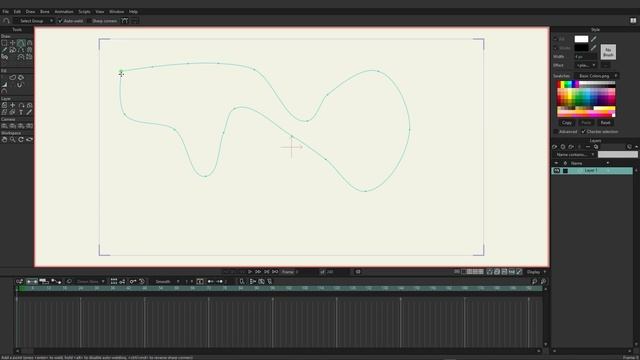Hide Layer 1 using its visibility icon
The width and height of the screenshot is (640, 360).
[557, 171]
